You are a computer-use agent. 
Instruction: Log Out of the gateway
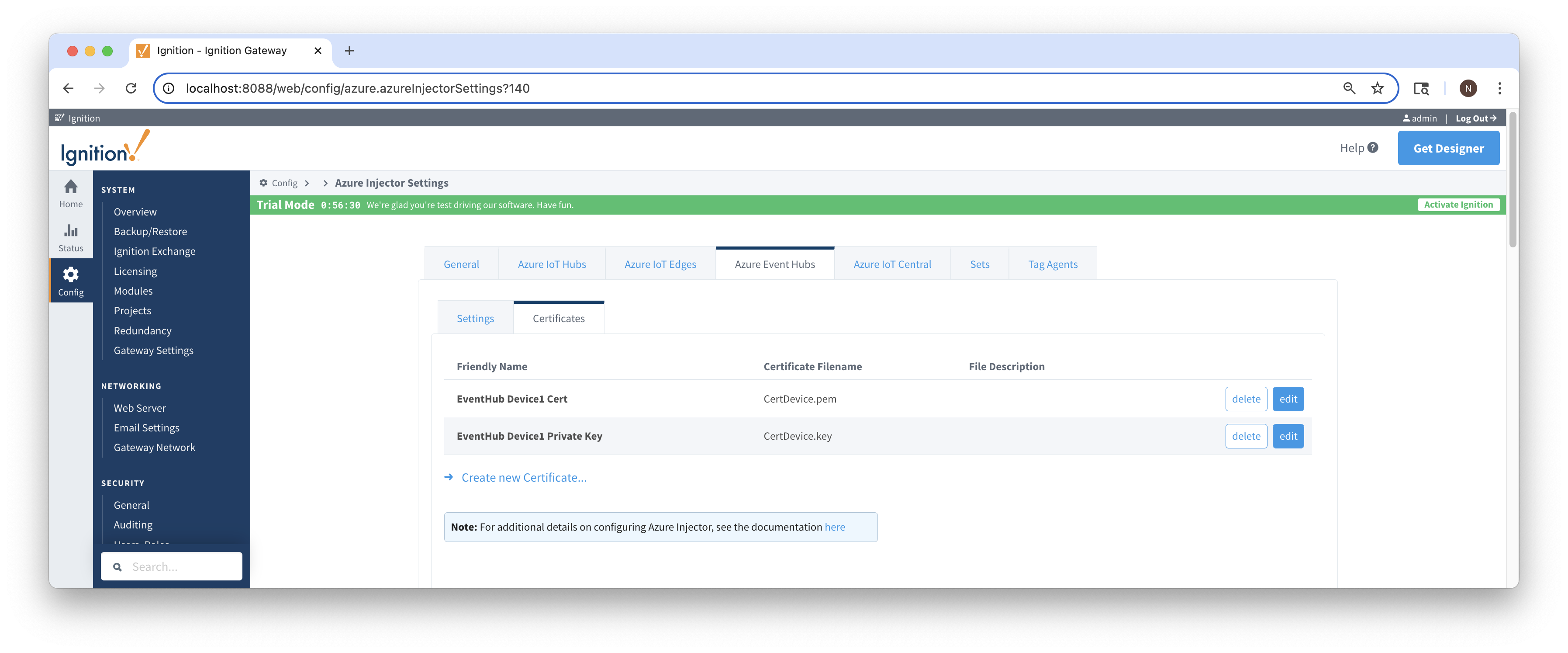(1475, 118)
